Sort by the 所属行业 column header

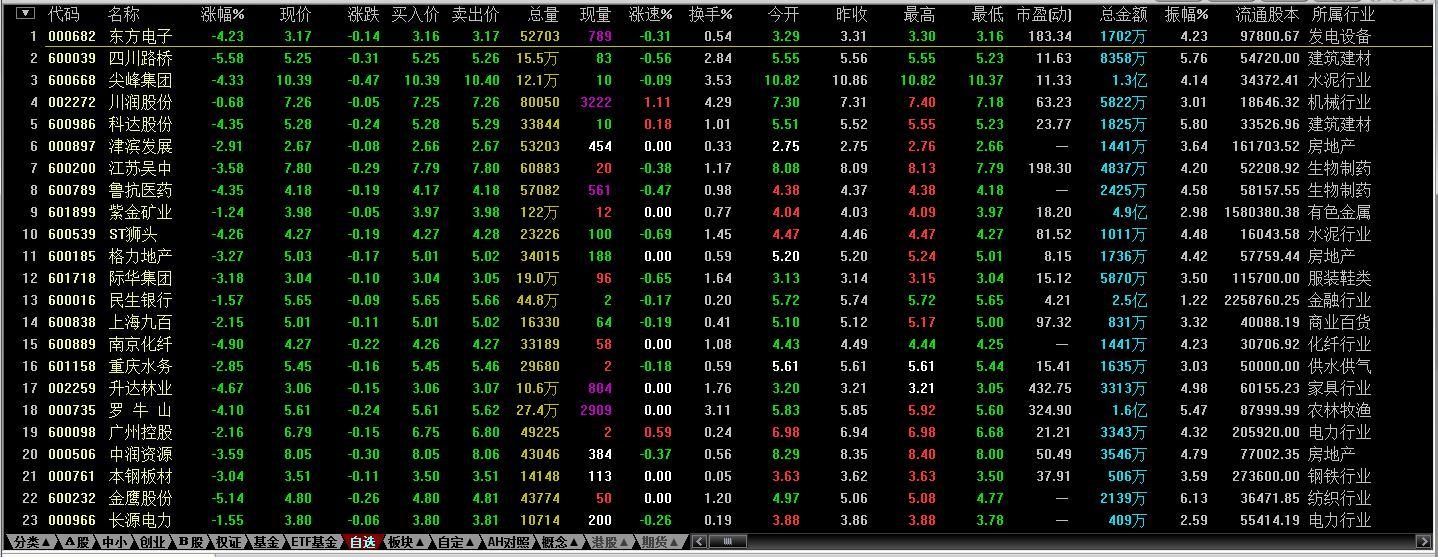1343,14
